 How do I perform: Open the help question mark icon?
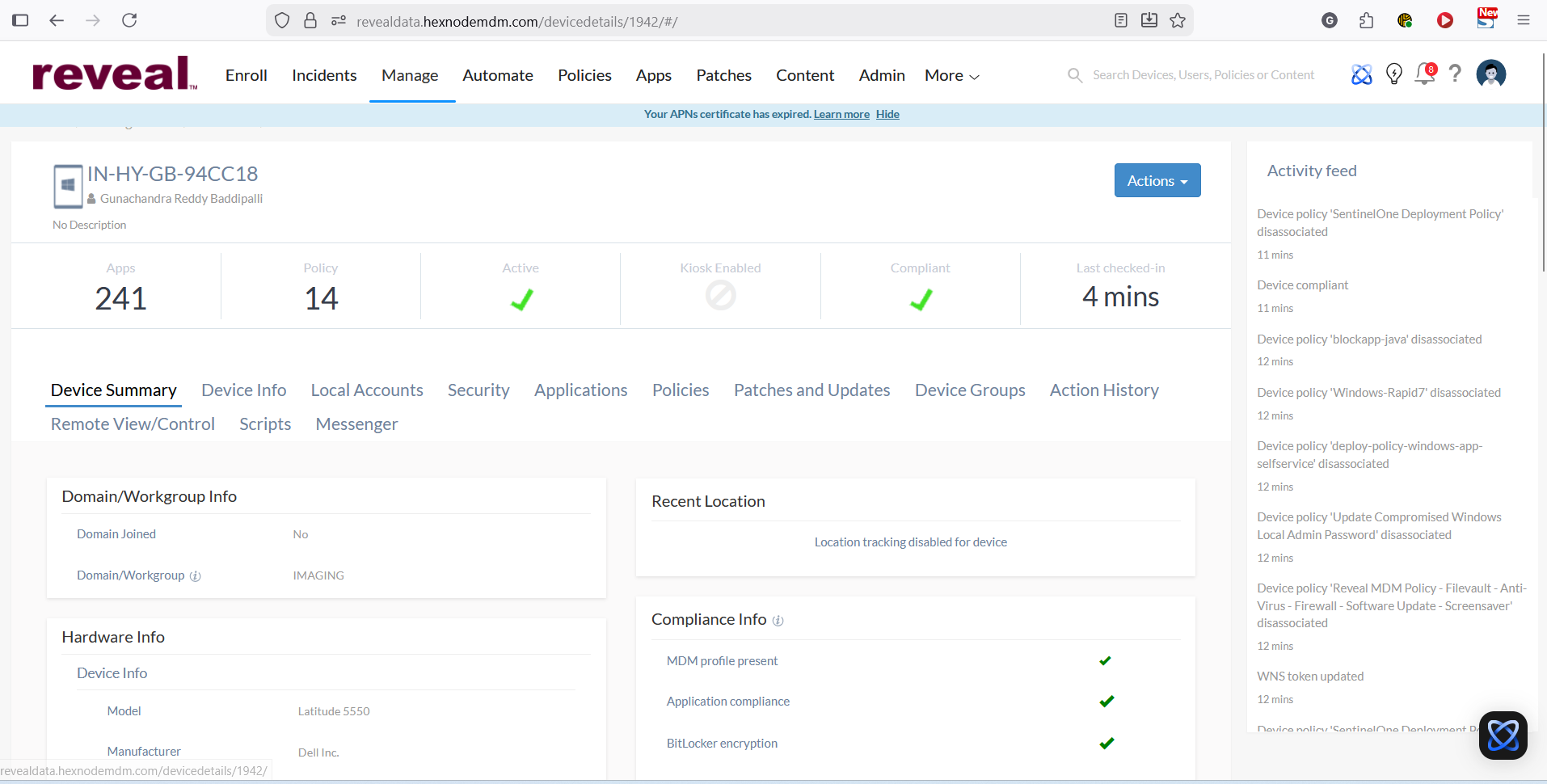click(1455, 74)
